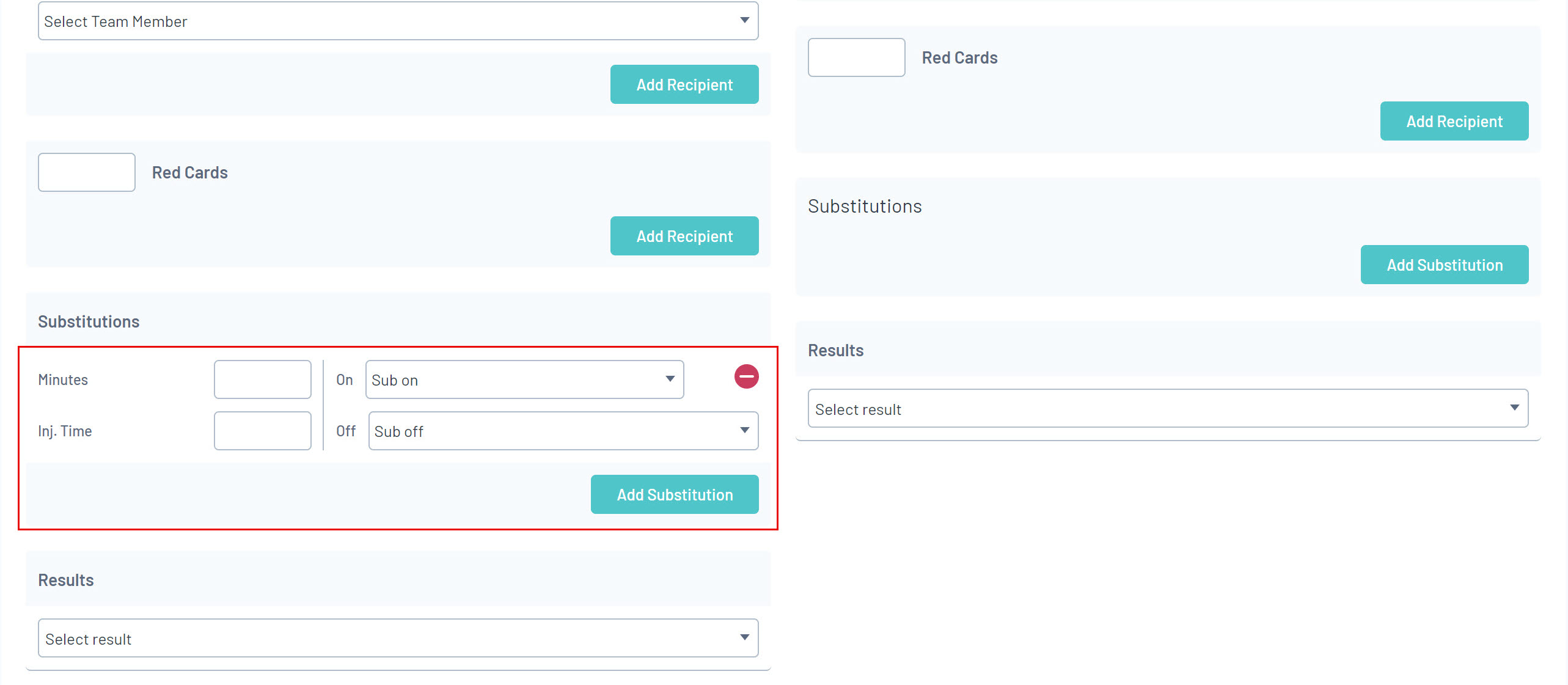Focus the Inj. Time input field

point(262,431)
